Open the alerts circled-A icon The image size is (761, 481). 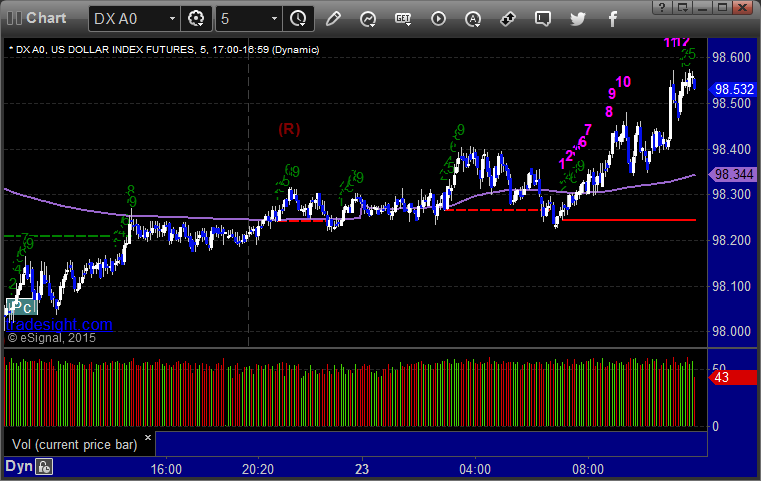(x=473, y=19)
